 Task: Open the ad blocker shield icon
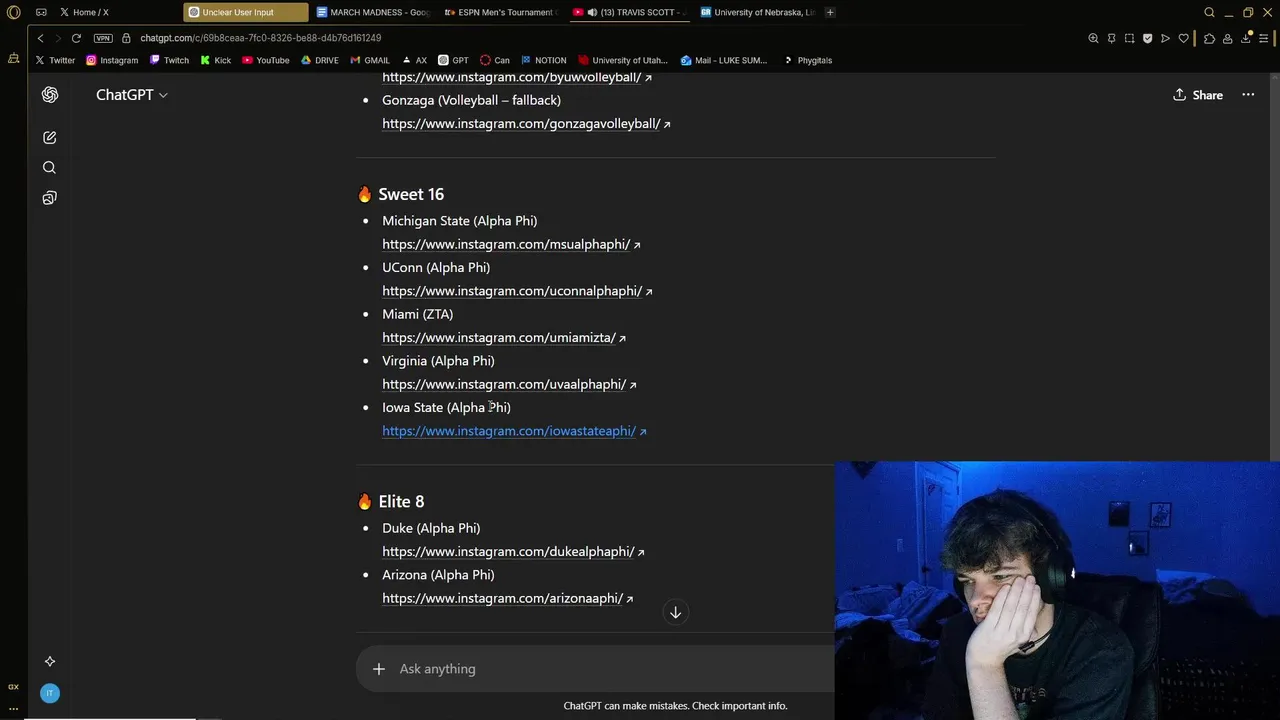pos(1147,38)
